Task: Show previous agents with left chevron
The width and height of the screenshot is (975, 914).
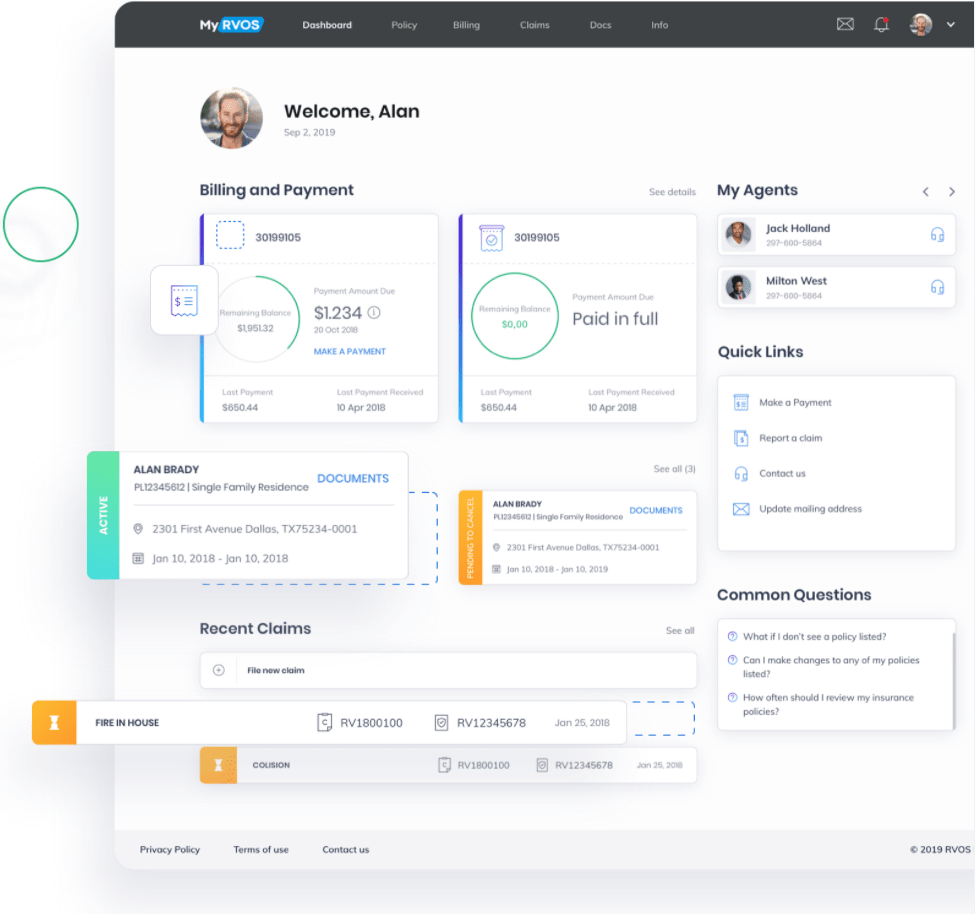Action: tap(926, 192)
